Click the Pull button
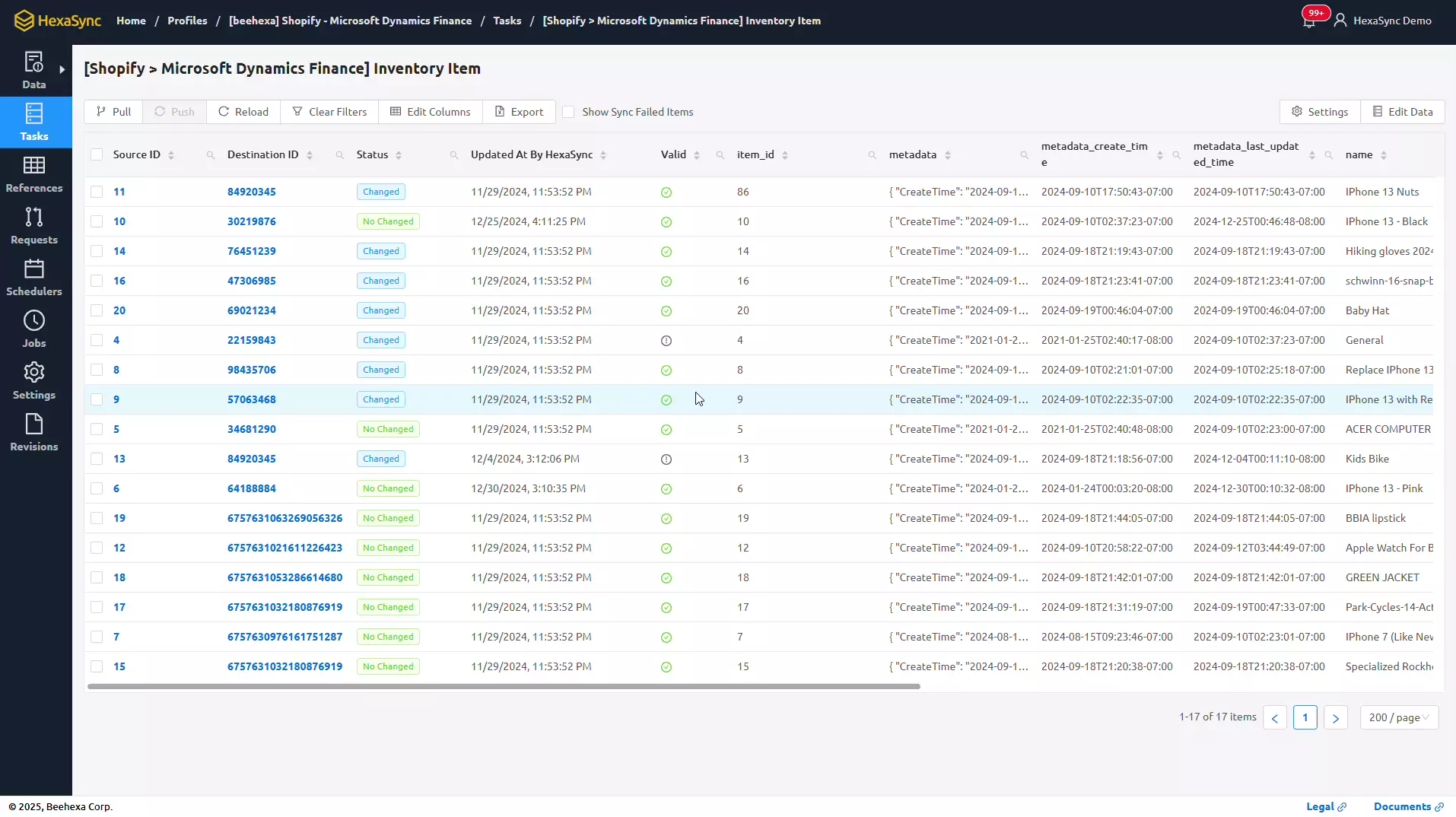 [113, 112]
